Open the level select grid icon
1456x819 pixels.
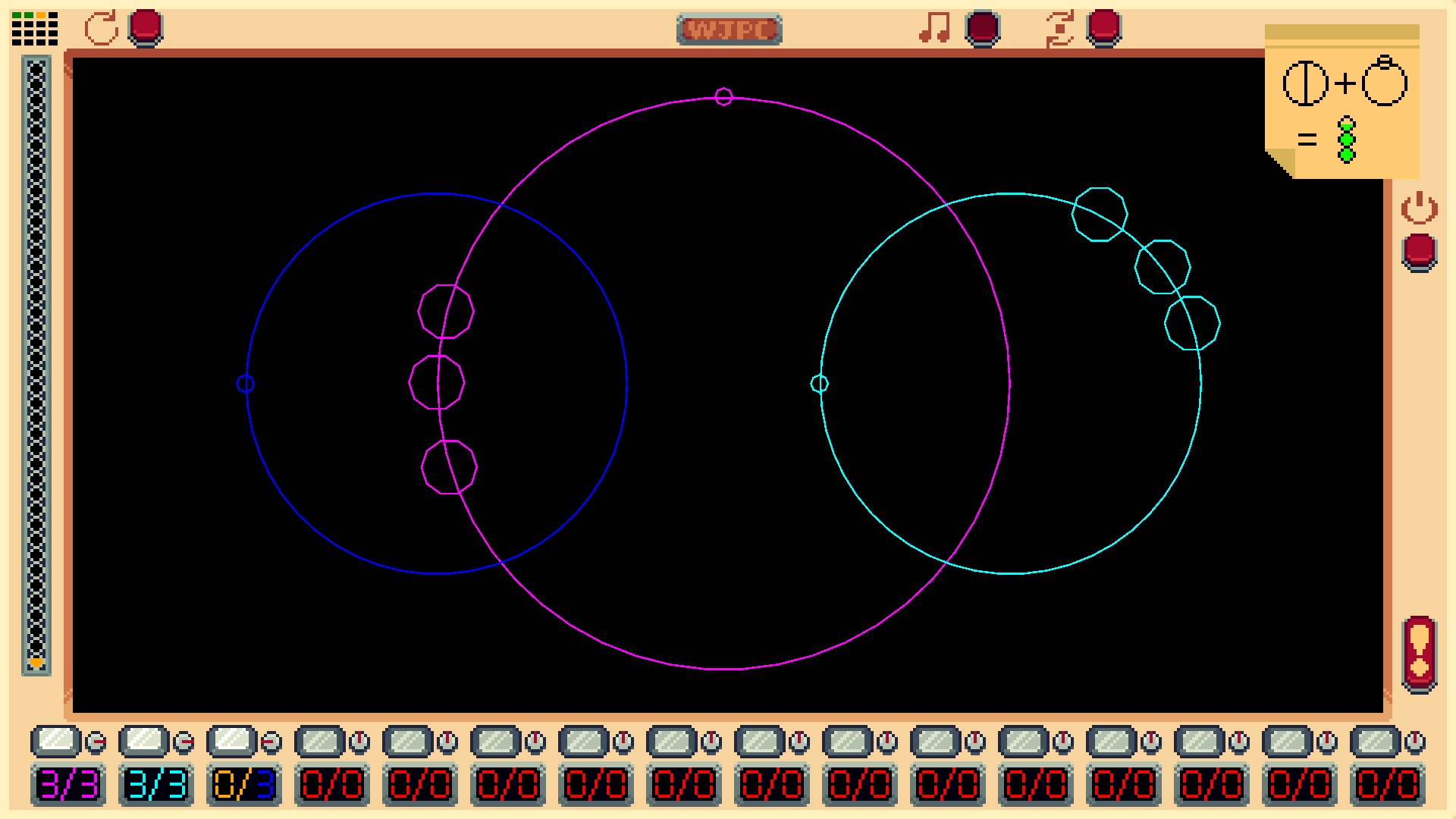[35, 29]
